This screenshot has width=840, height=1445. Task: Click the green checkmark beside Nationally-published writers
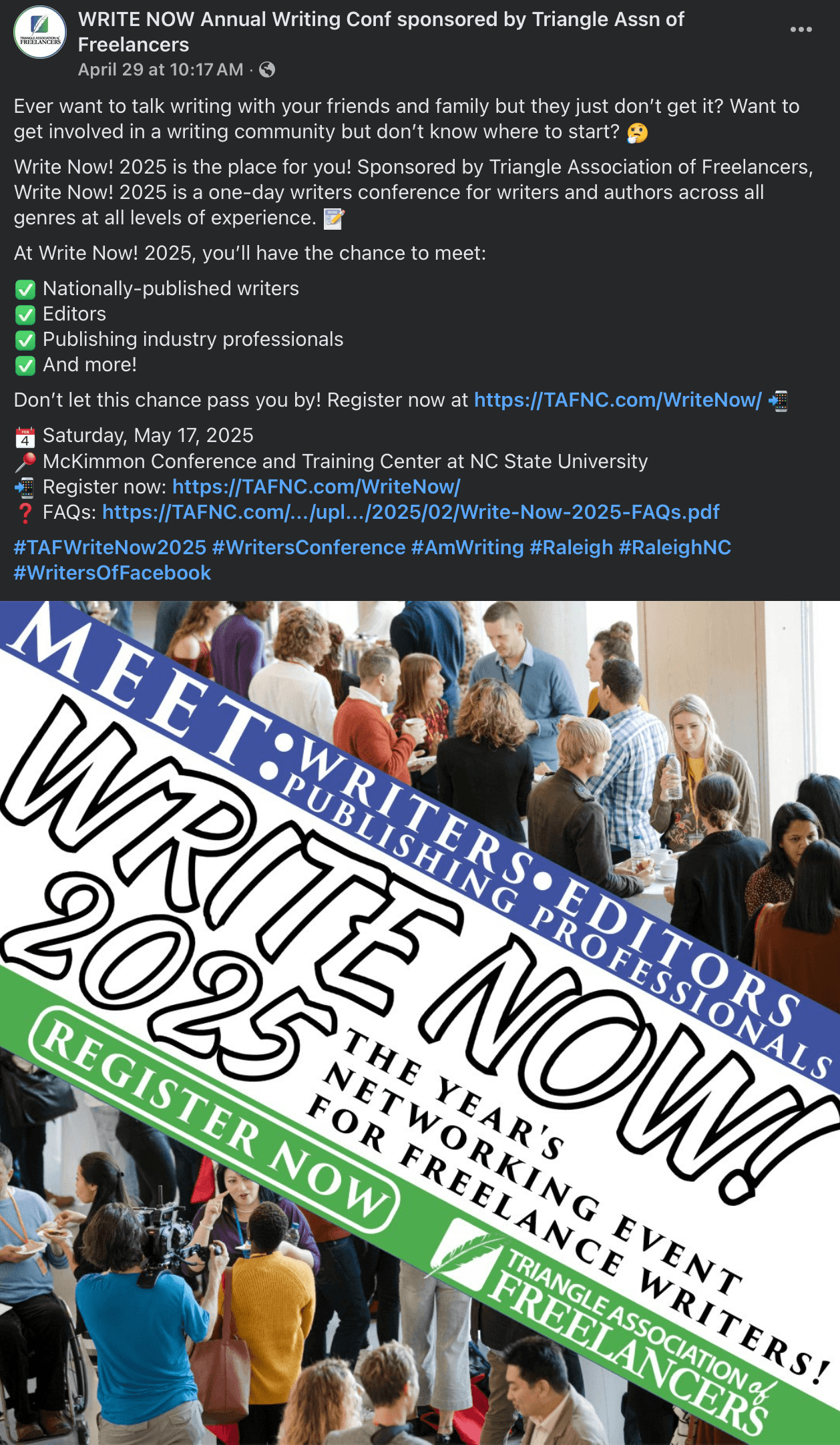[x=25, y=290]
